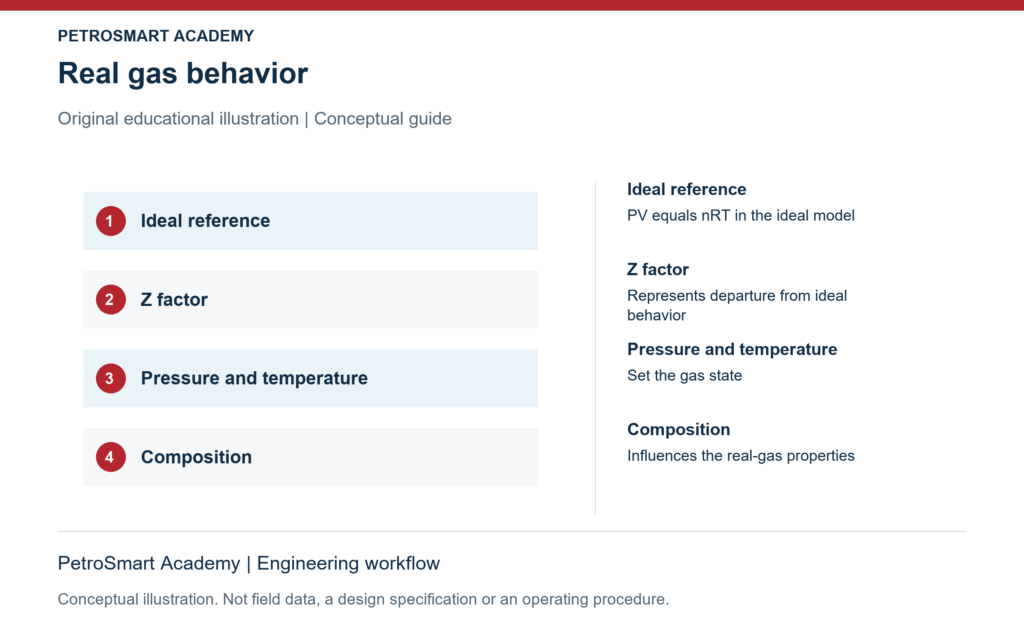The image size is (1024, 640).
Task: Click the Set the gas state text
Action: (x=684, y=376)
